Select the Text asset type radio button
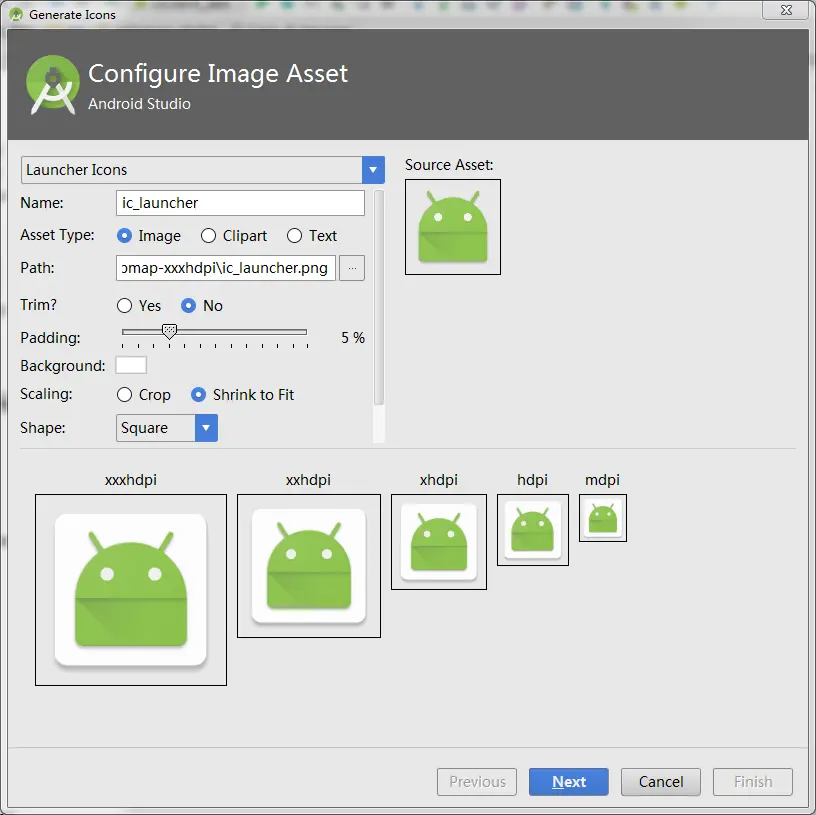Image resolution: width=816 pixels, height=815 pixels. pos(294,236)
